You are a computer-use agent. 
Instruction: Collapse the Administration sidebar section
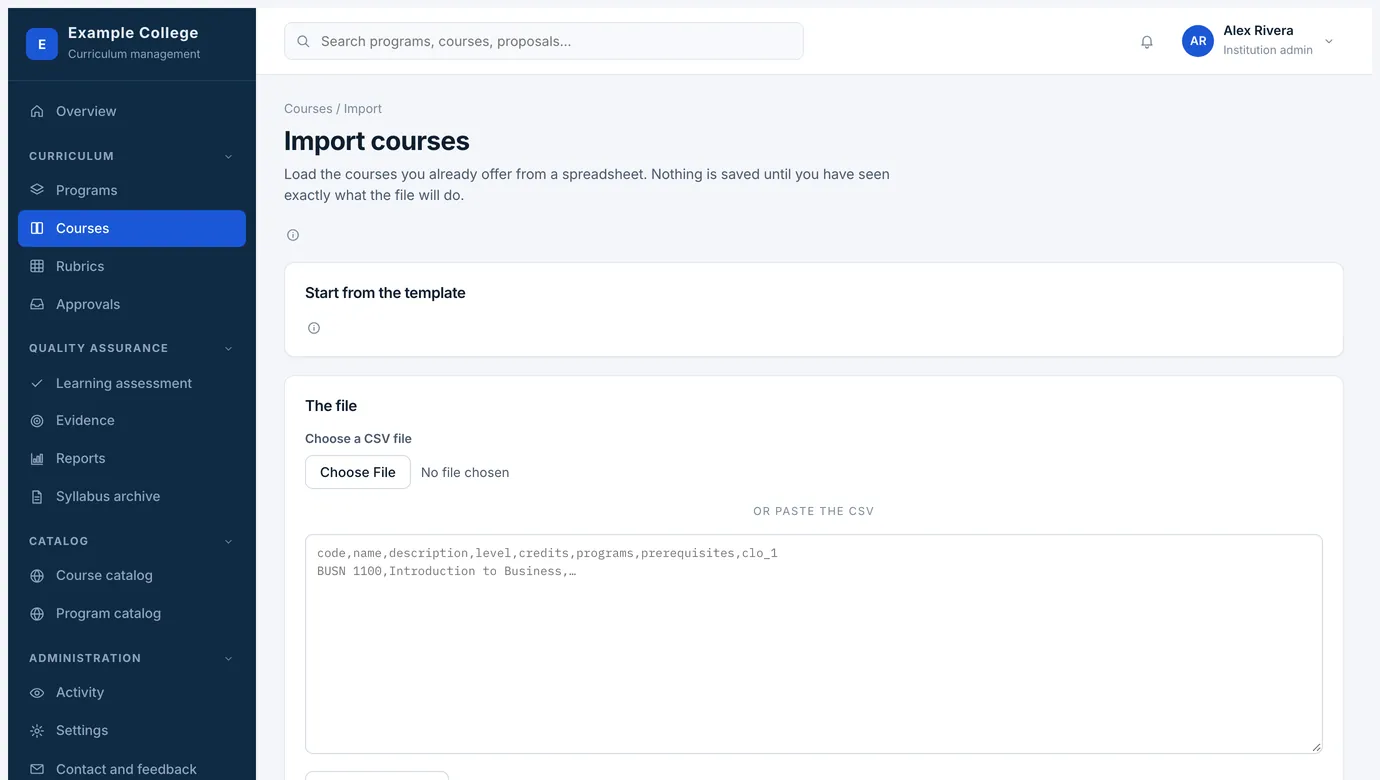[228, 659]
